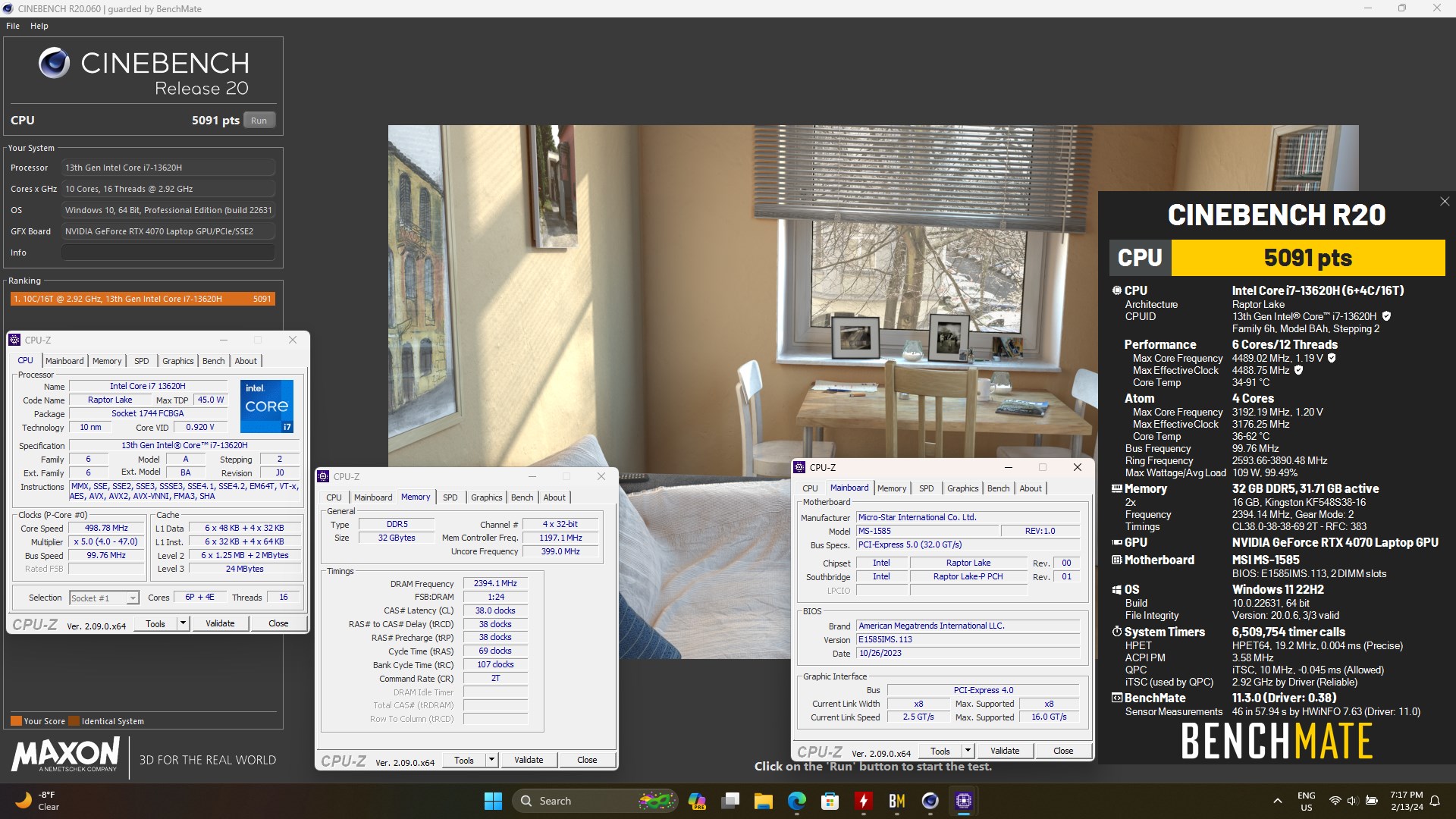Click the yellow 5091 pts score bar
This screenshot has width=1456, height=819.
click(x=1308, y=258)
